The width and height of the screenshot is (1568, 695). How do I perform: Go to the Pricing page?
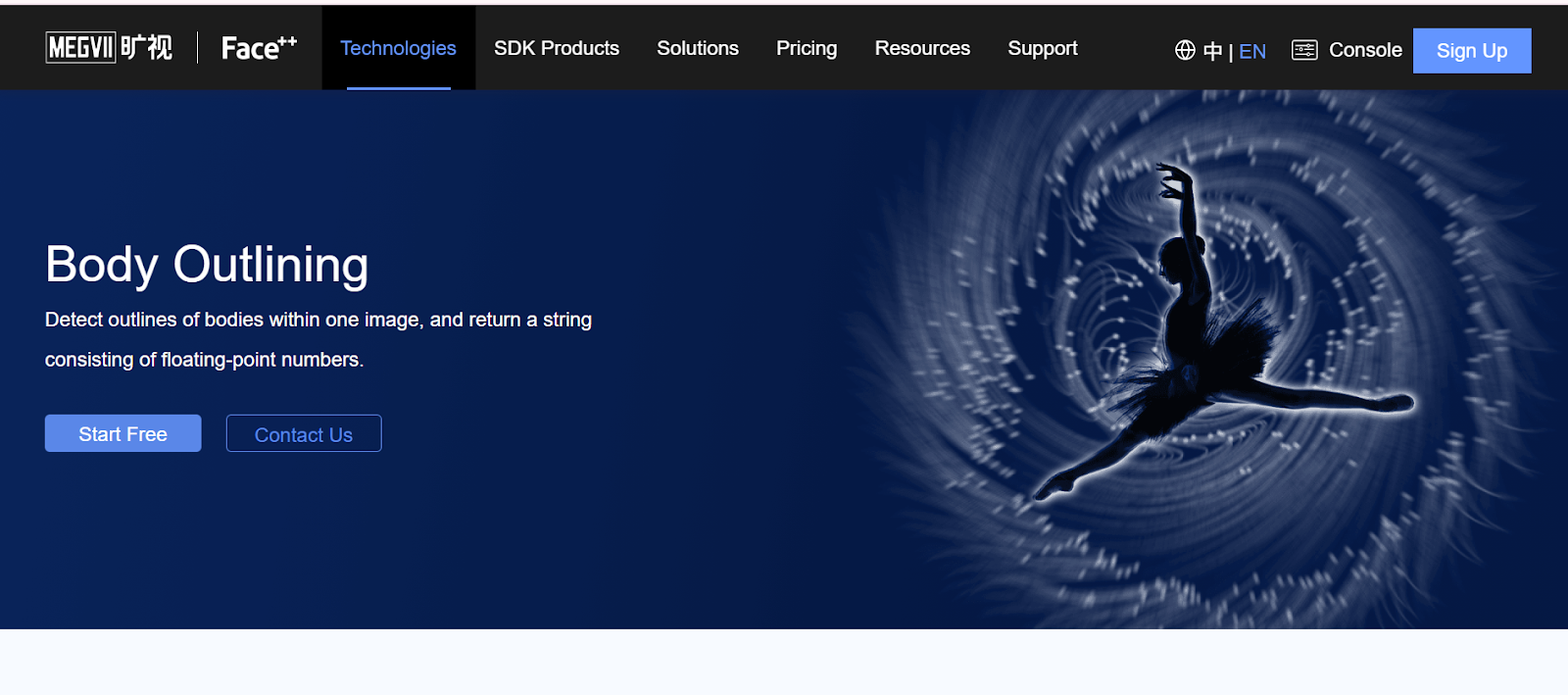click(x=807, y=48)
